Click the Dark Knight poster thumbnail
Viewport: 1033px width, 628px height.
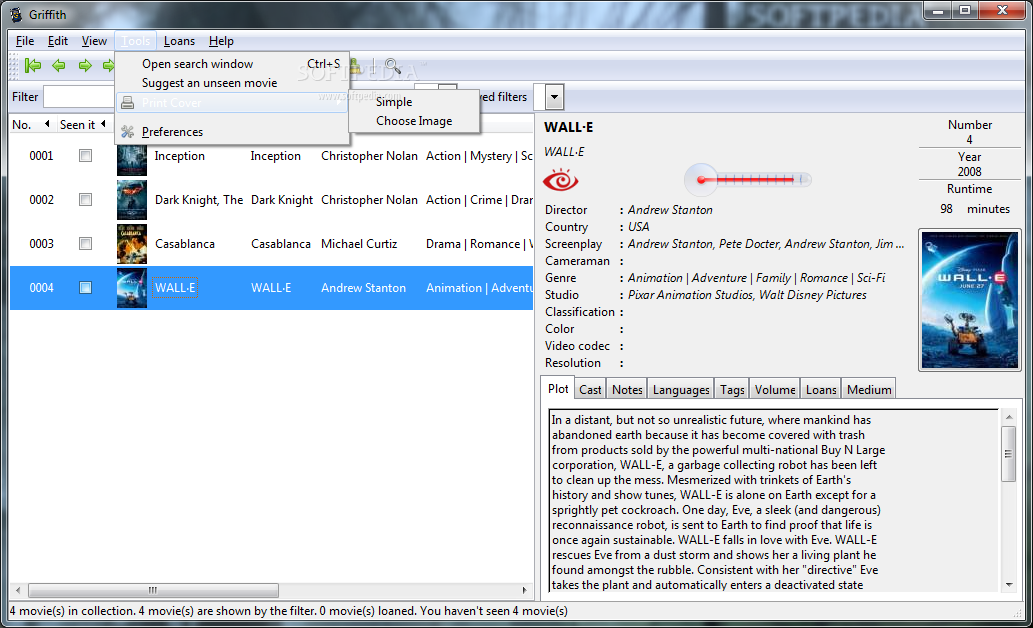pos(132,200)
